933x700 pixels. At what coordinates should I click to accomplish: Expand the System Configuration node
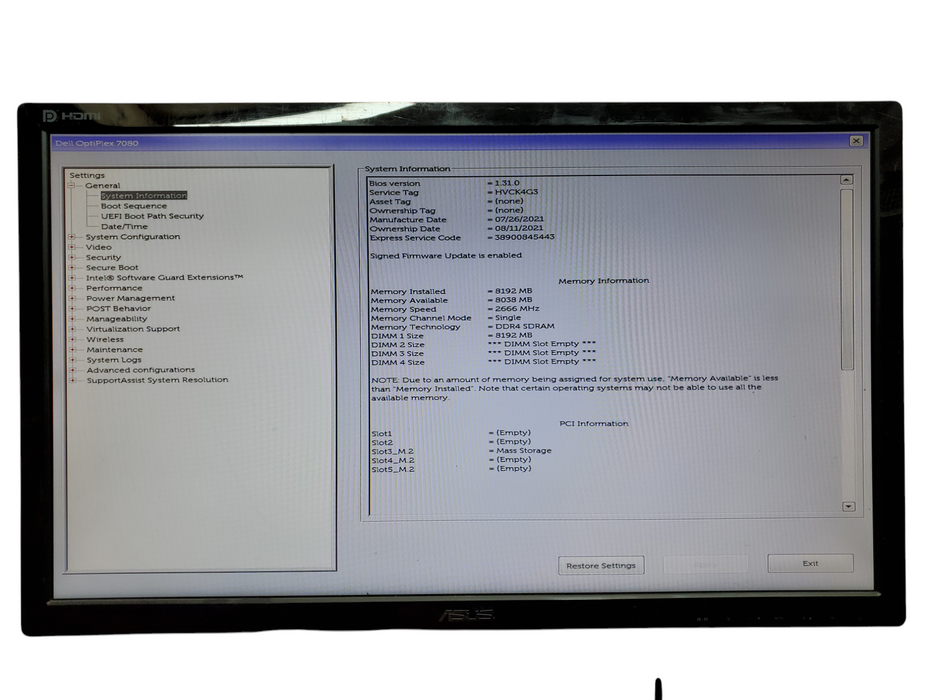coord(72,237)
